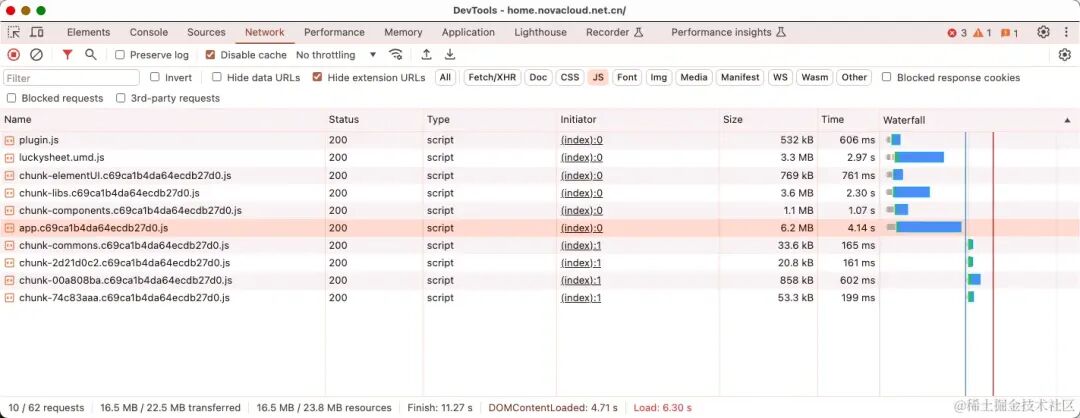Screen dimensions: 1080x418
Task: Activate the inspect element picker icon
Action: pyautogui.click(x=14, y=32)
